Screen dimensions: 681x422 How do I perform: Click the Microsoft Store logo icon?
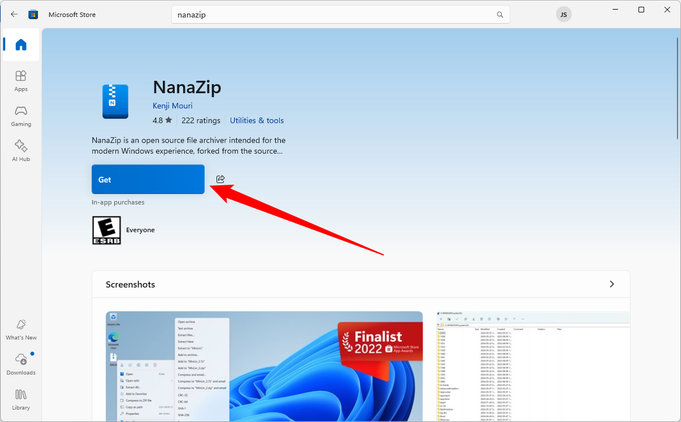(x=33, y=14)
